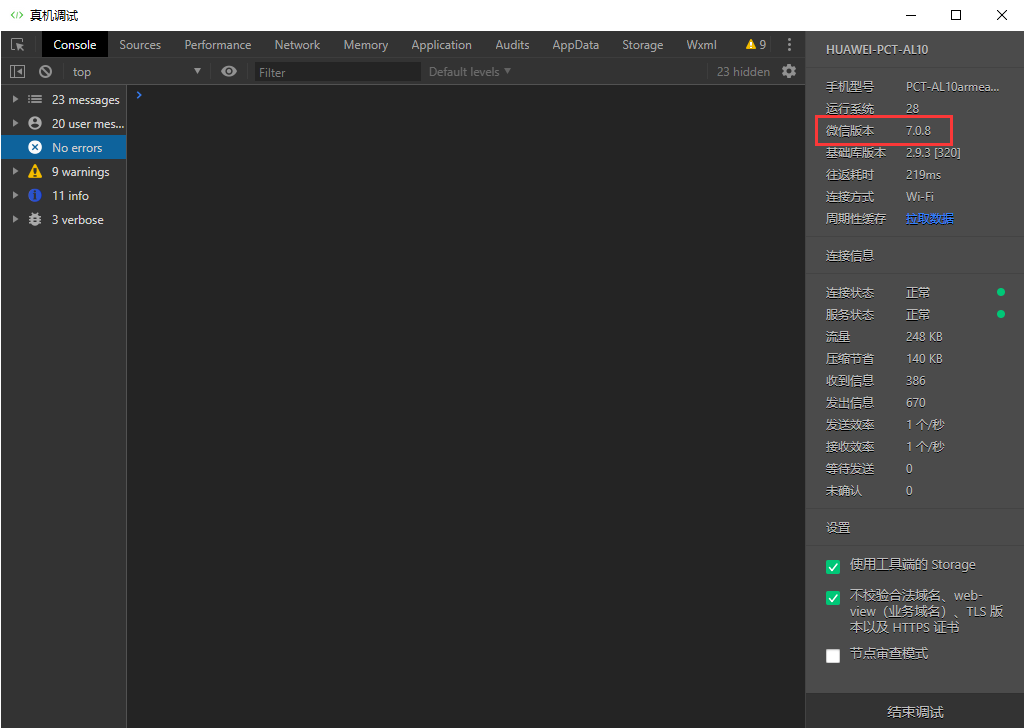1024x728 pixels.
Task: Click the yellow warning count badge
Action: click(x=756, y=44)
